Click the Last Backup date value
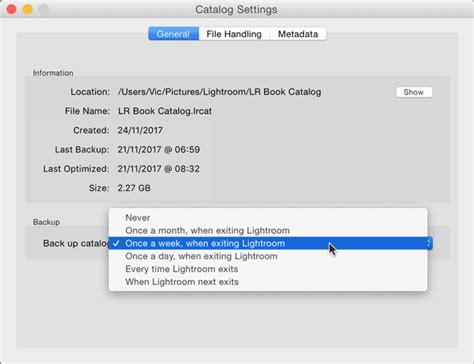This screenshot has height=364, width=474. 159,150
